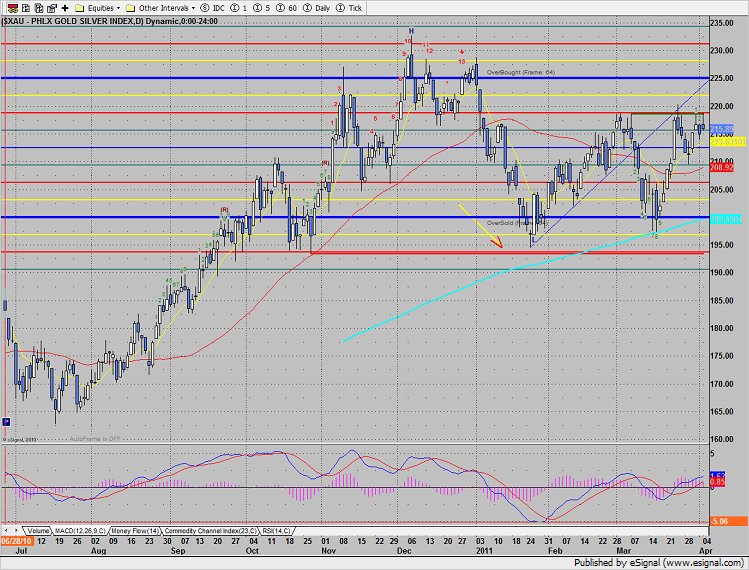Click the blue 215.89 price label
Viewport: 749px width, 570px height.
click(x=721, y=129)
